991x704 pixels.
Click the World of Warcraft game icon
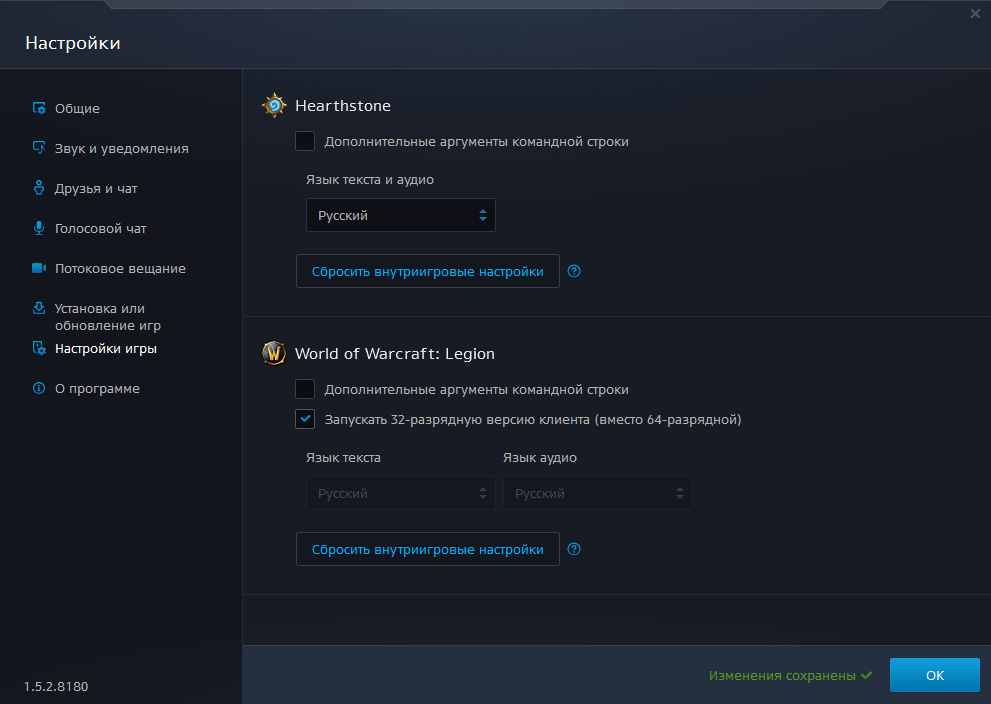point(274,353)
